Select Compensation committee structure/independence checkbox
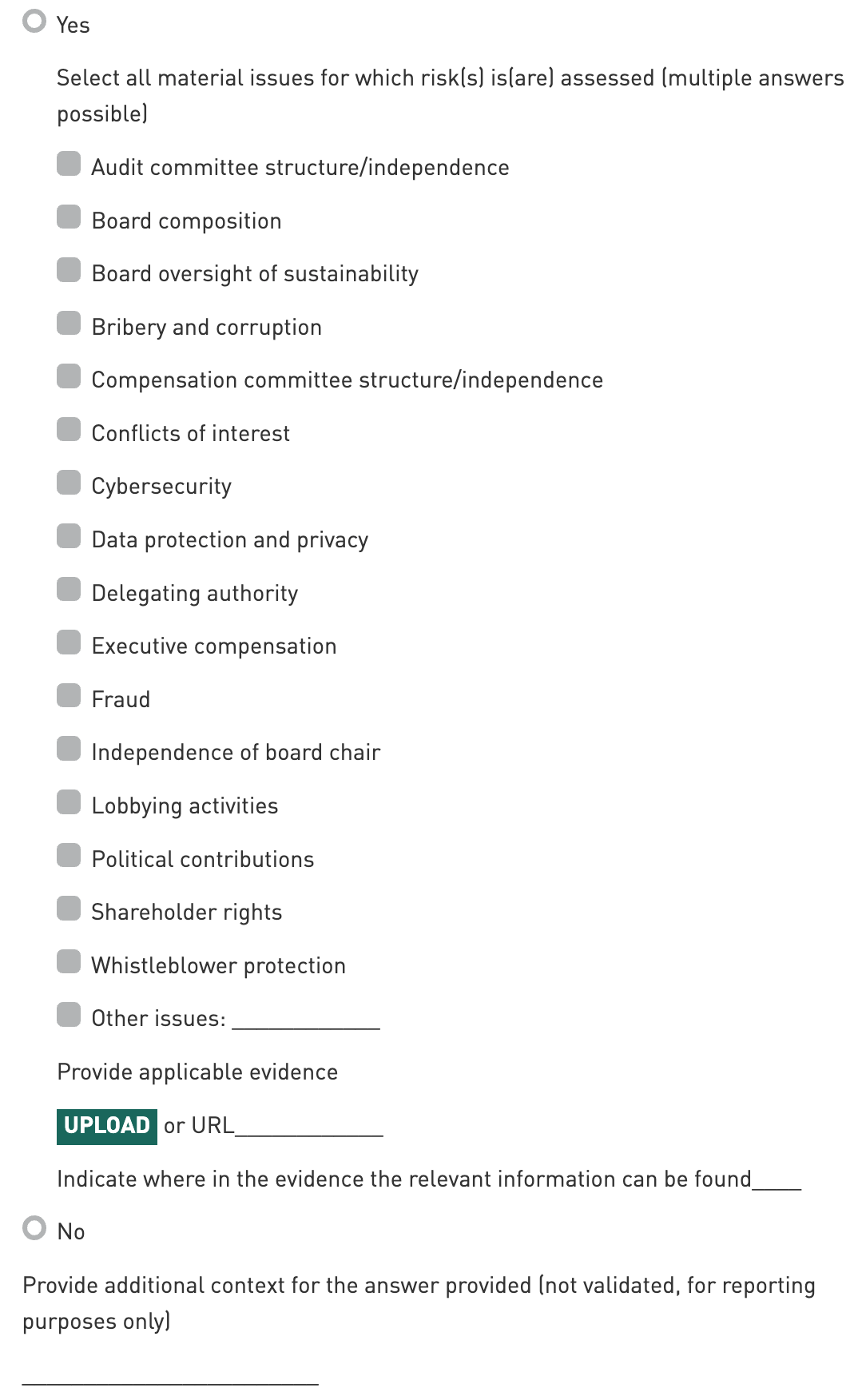858x1400 pixels. point(69,376)
